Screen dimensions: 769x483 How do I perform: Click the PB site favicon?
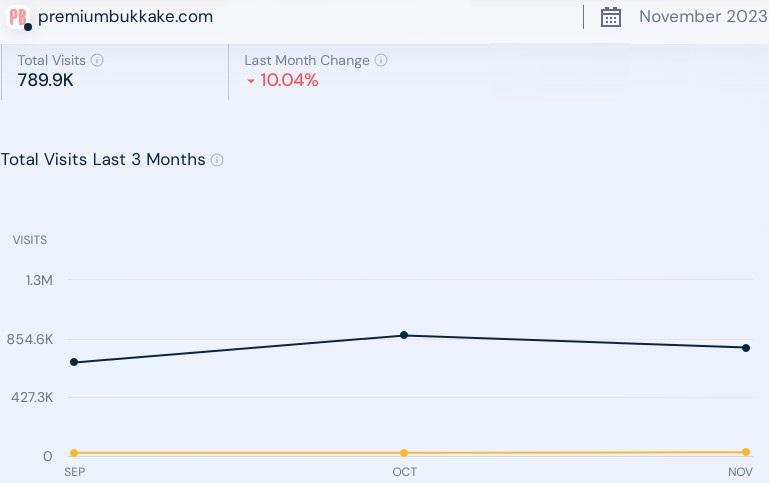(x=17, y=17)
